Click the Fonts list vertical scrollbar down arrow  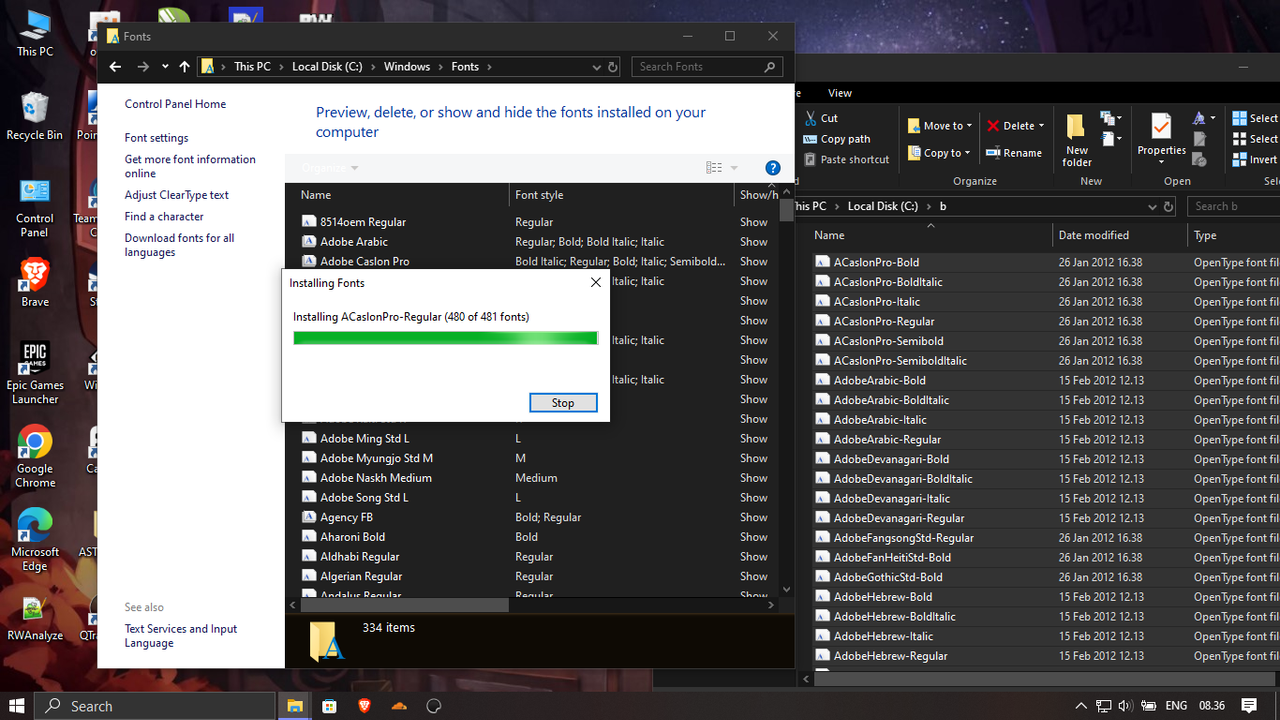[786, 590]
